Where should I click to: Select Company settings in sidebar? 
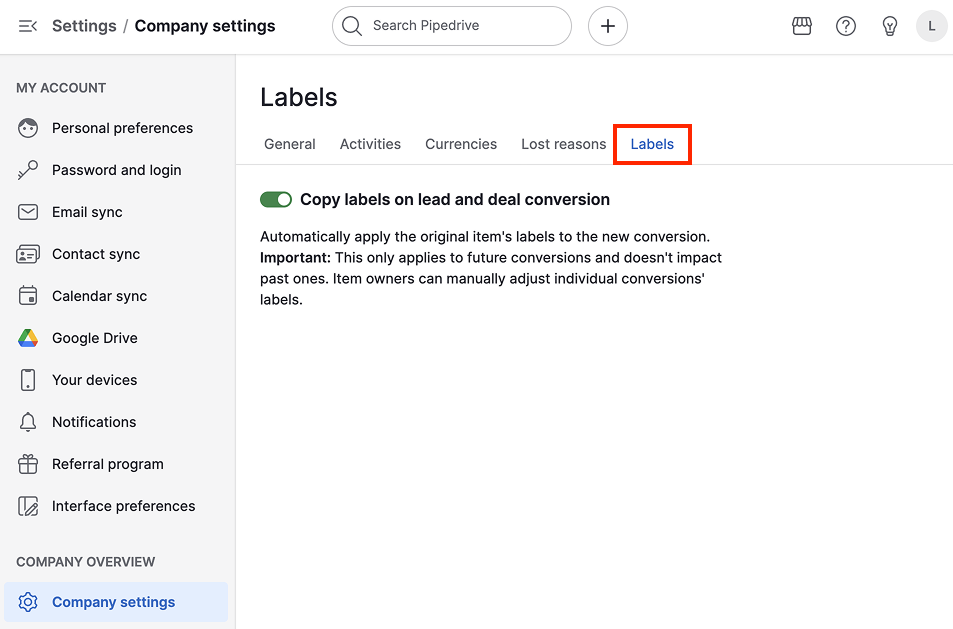pyautogui.click(x=113, y=602)
